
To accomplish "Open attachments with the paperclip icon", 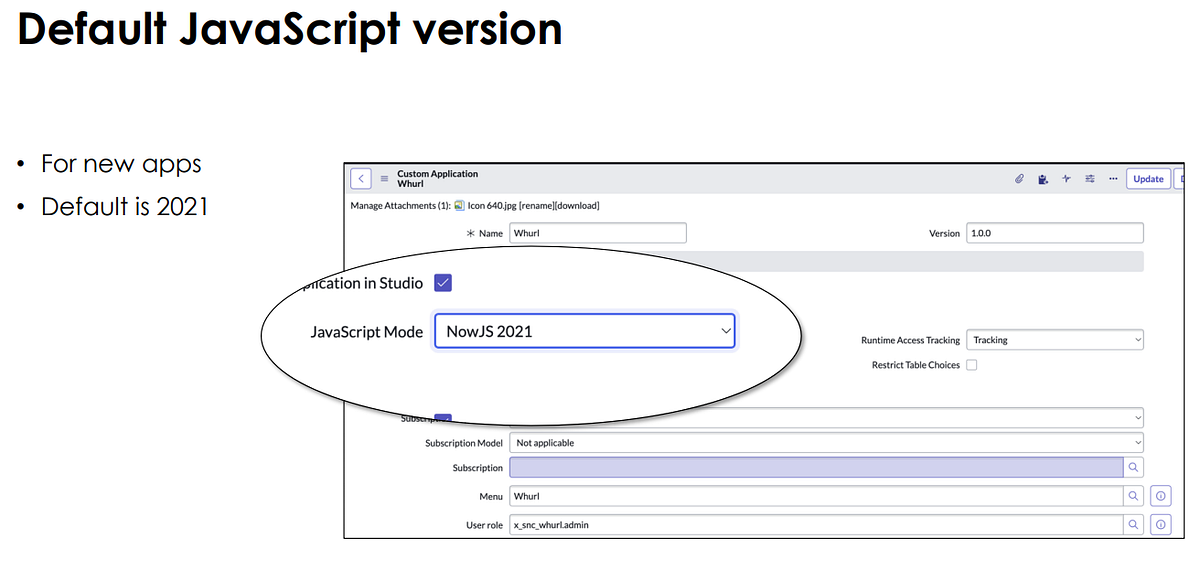I will (1019, 179).
